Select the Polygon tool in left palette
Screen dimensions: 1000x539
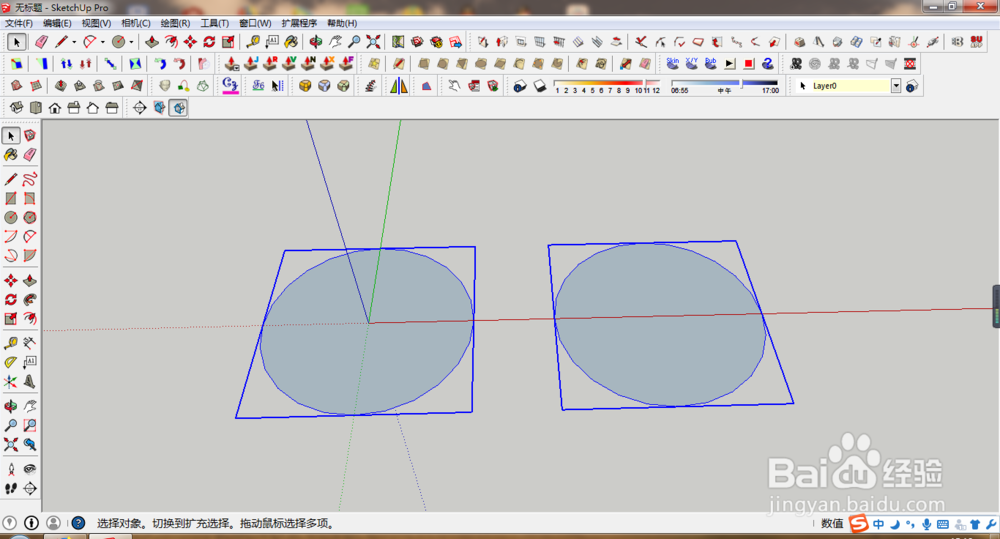click(x=29, y=218)
